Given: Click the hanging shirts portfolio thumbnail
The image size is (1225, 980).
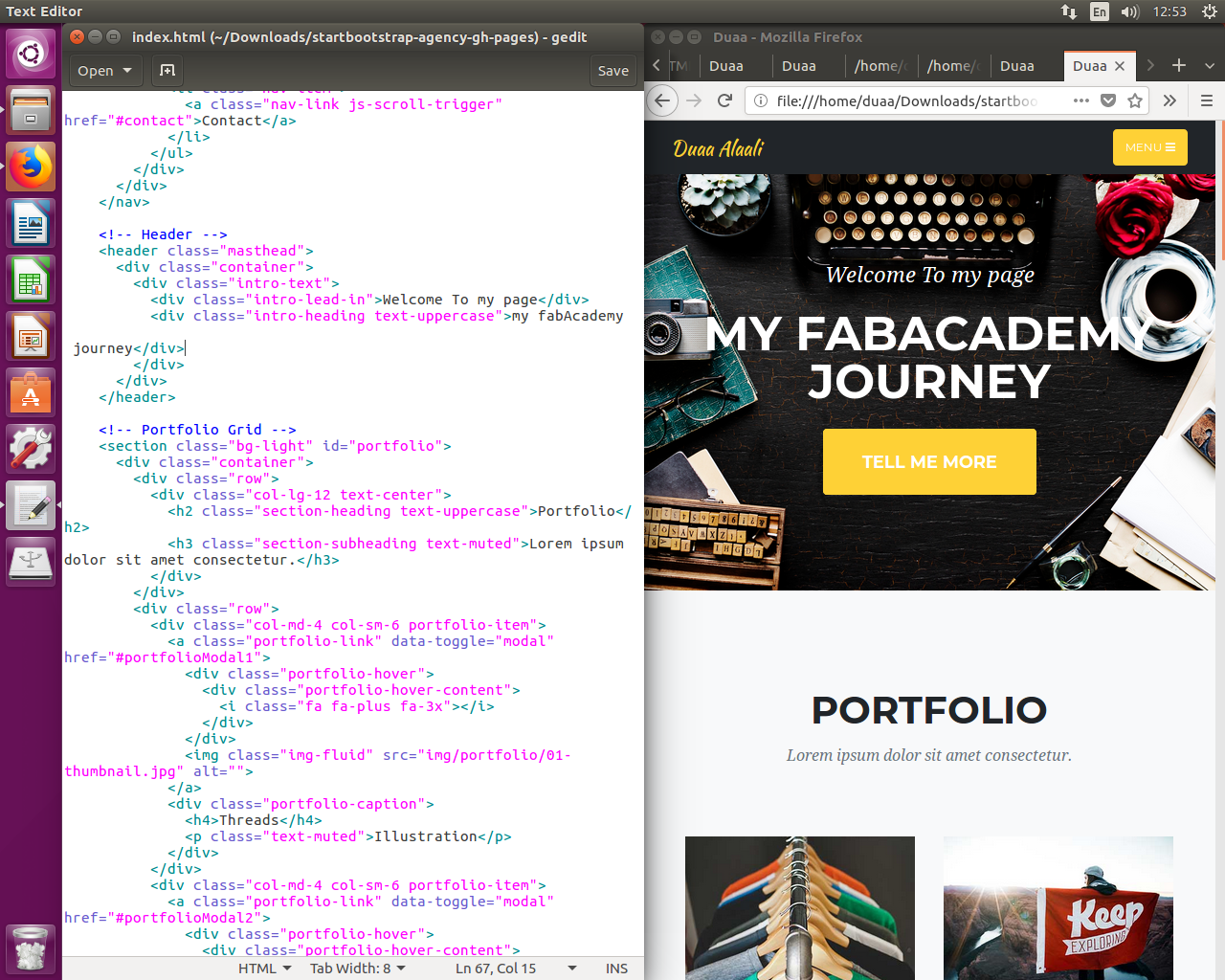Looking at the screenshot, I should click(800, 908).
